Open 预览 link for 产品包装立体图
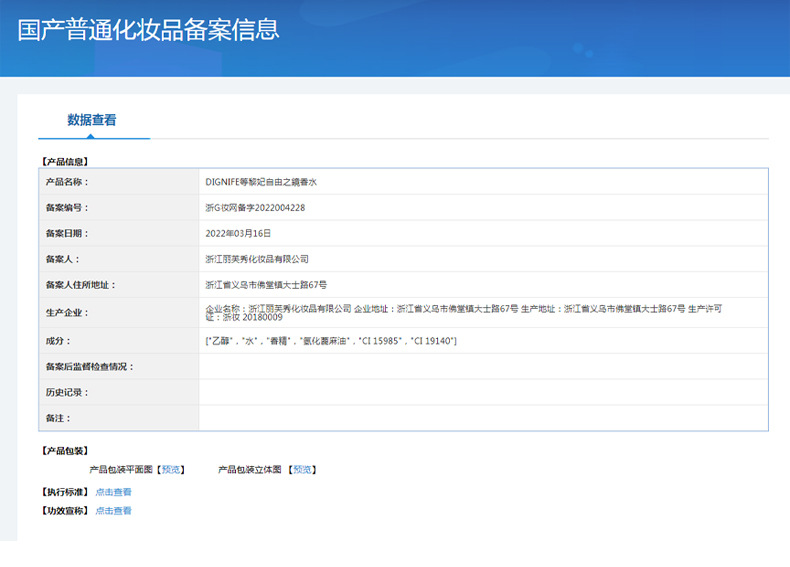Screen dimensions: 790x567 coord(302,470)
